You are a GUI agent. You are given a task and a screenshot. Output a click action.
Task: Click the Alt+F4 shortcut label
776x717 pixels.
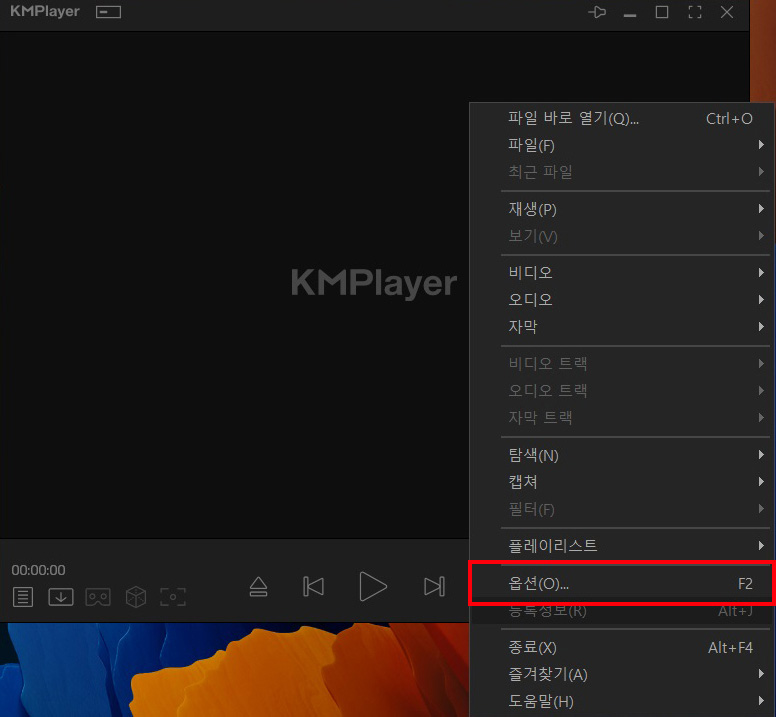click(730, 648)
